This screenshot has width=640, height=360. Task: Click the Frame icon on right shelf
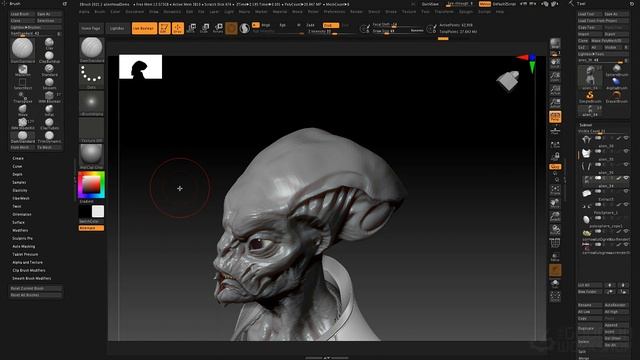coord(555,190)
